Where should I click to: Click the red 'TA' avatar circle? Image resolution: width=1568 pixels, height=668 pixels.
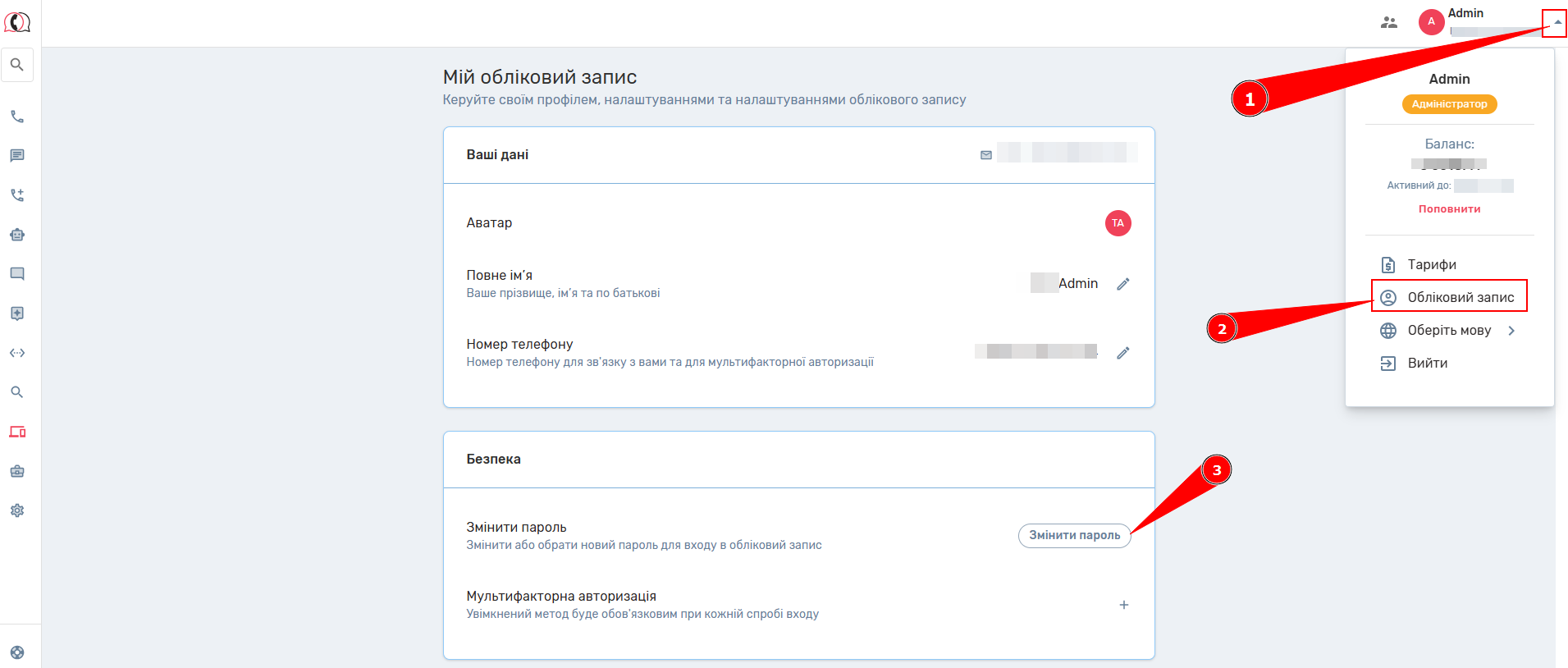[1118, 223]
